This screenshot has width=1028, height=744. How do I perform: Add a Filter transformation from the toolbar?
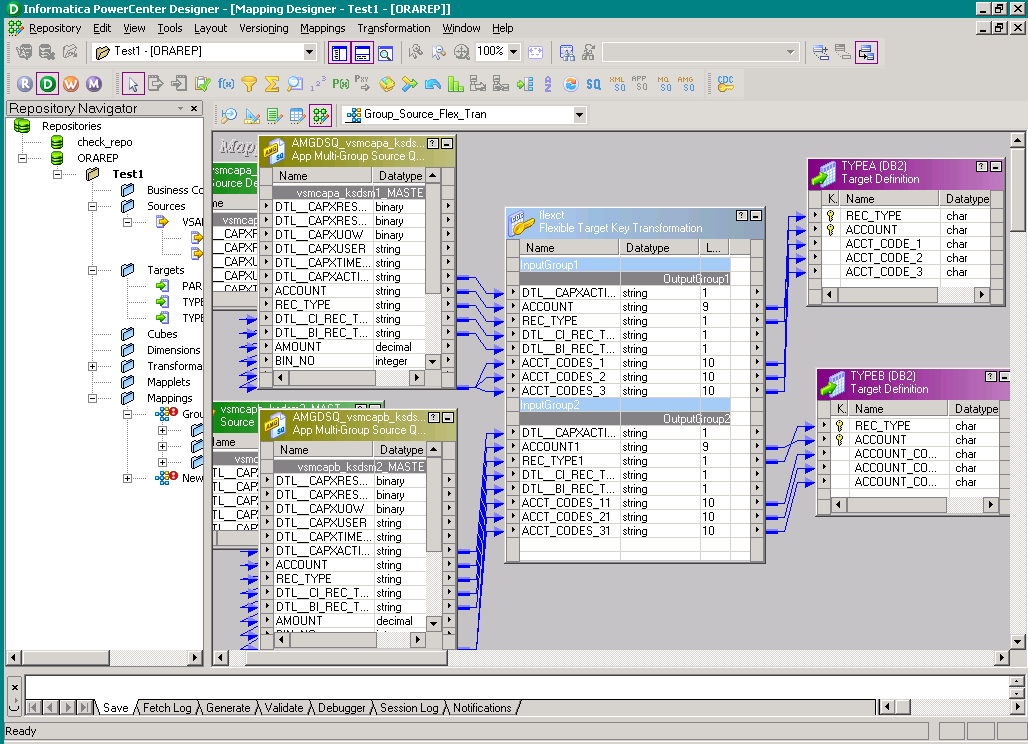click(x=249, y=83)
